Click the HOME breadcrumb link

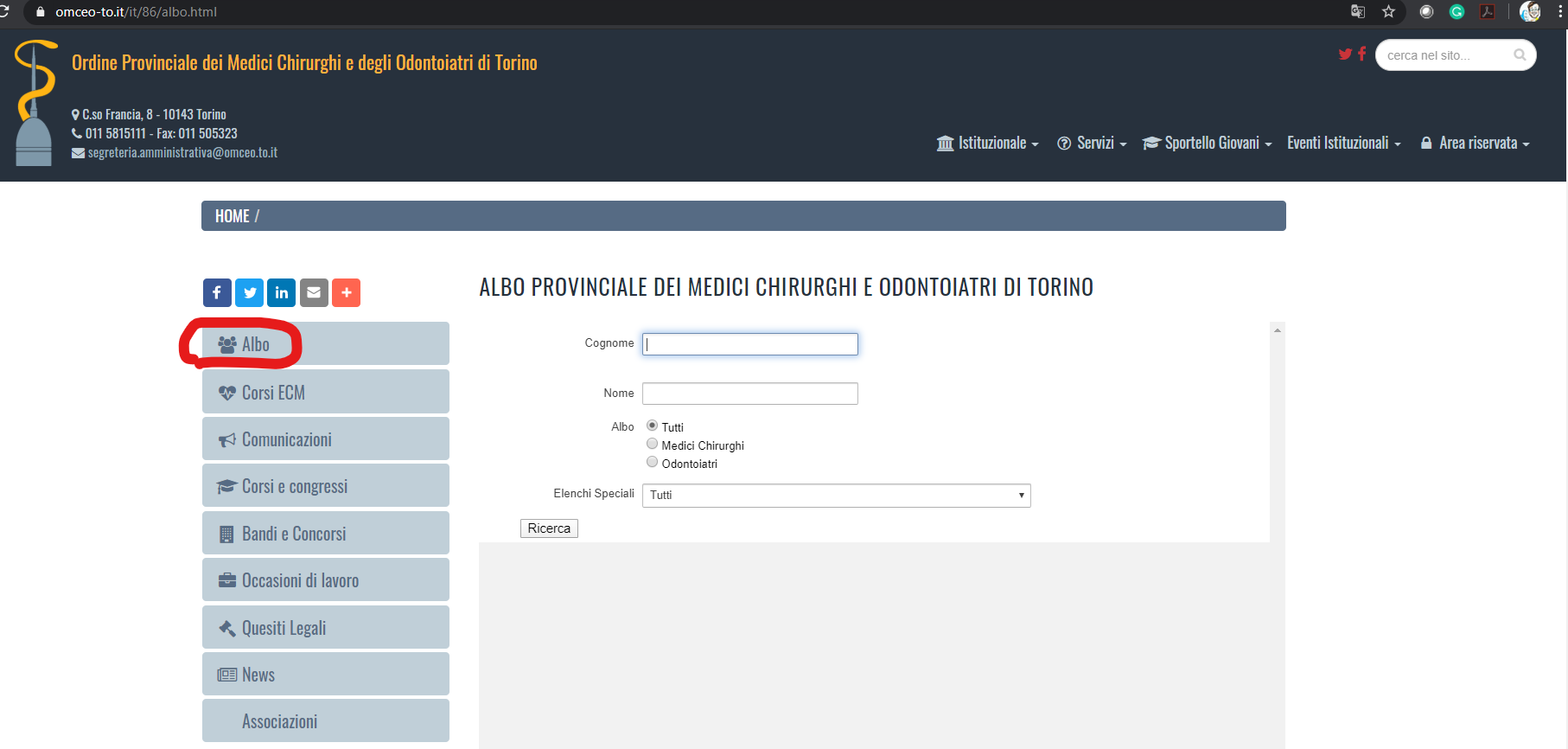[x=232, y=216]
